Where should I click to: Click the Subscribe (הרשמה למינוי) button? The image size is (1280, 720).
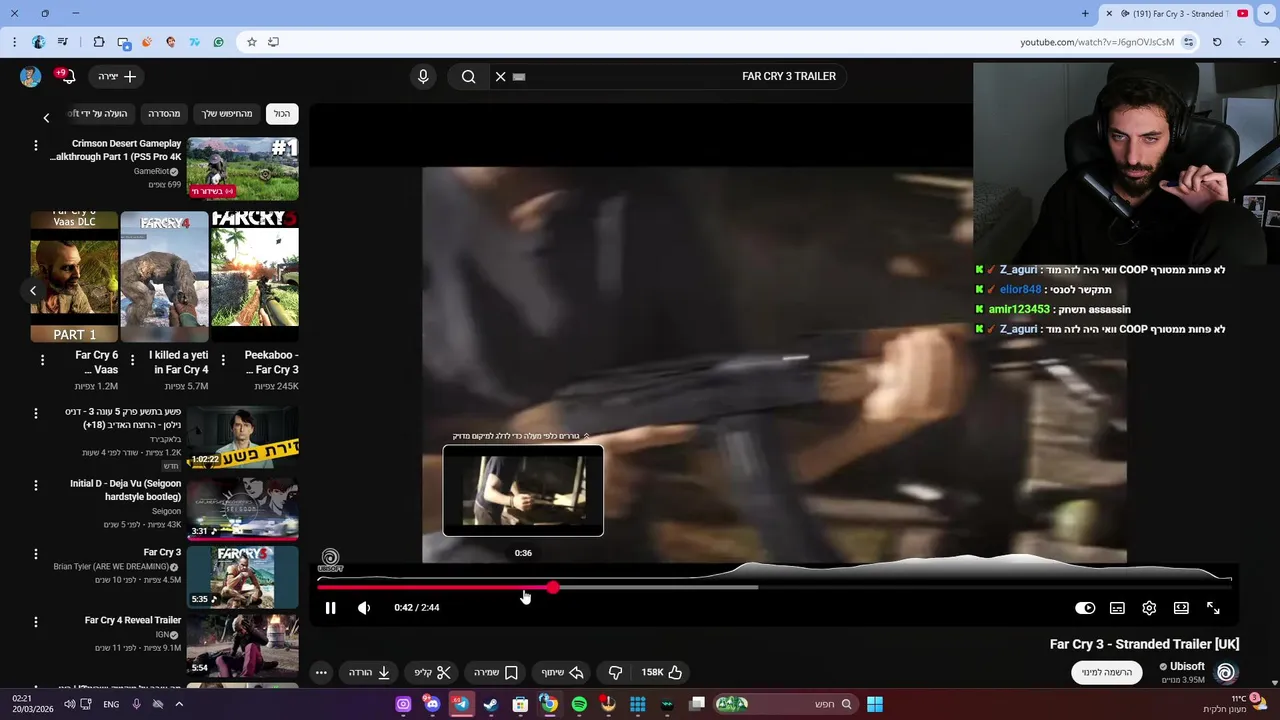pyautogui.click(x=1107, y=673)
